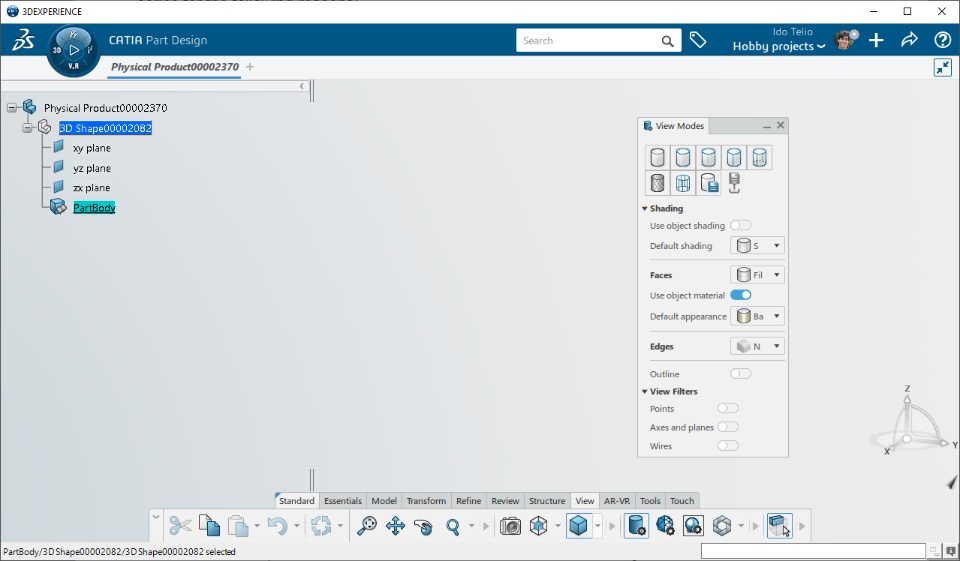Choose the fourth cylinder view mode icon
Image resolution: width=960 pixels, height=561 pixels.
coord(734,157)
